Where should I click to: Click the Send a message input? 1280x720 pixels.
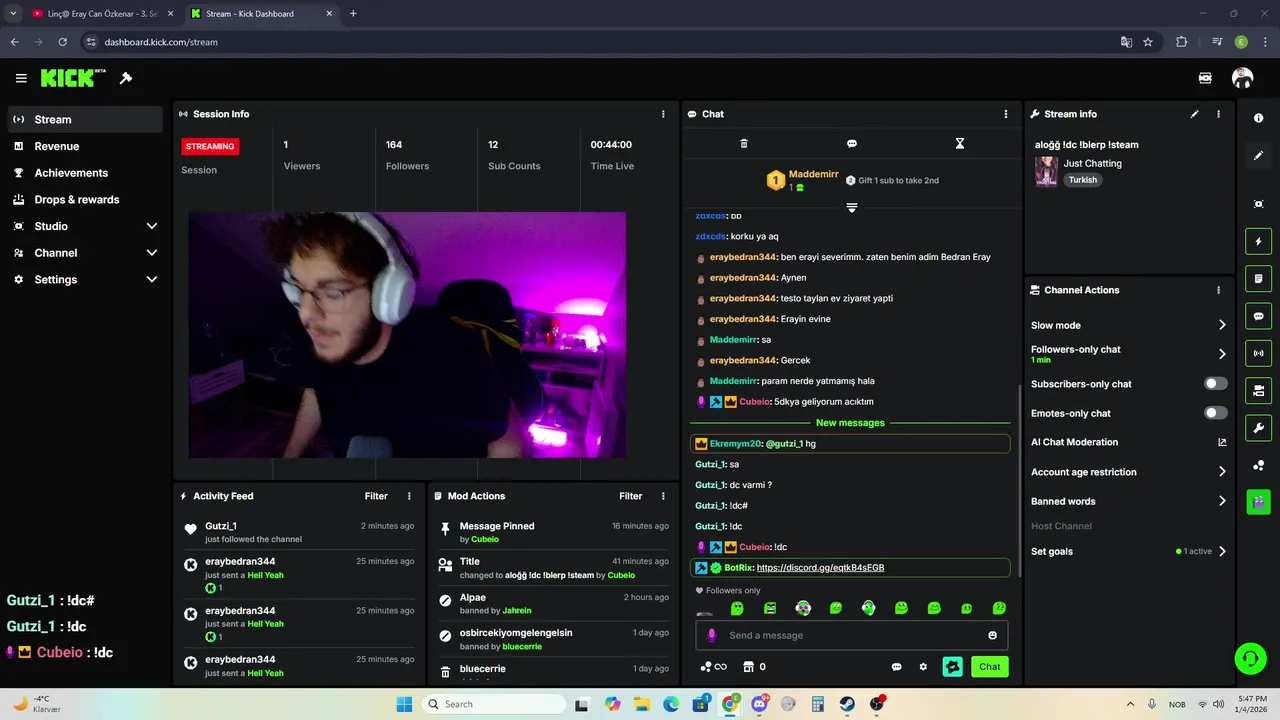coord(852,635)
